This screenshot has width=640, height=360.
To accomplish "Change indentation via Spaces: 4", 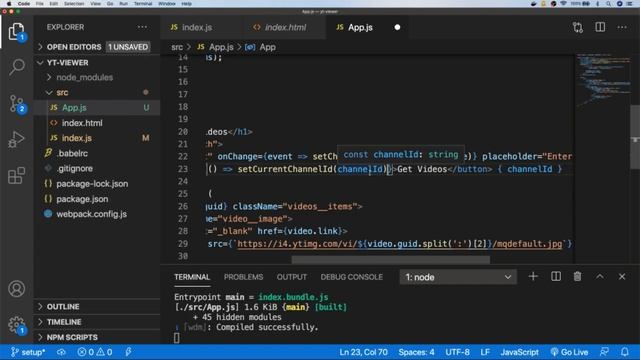I will point(416,352).
